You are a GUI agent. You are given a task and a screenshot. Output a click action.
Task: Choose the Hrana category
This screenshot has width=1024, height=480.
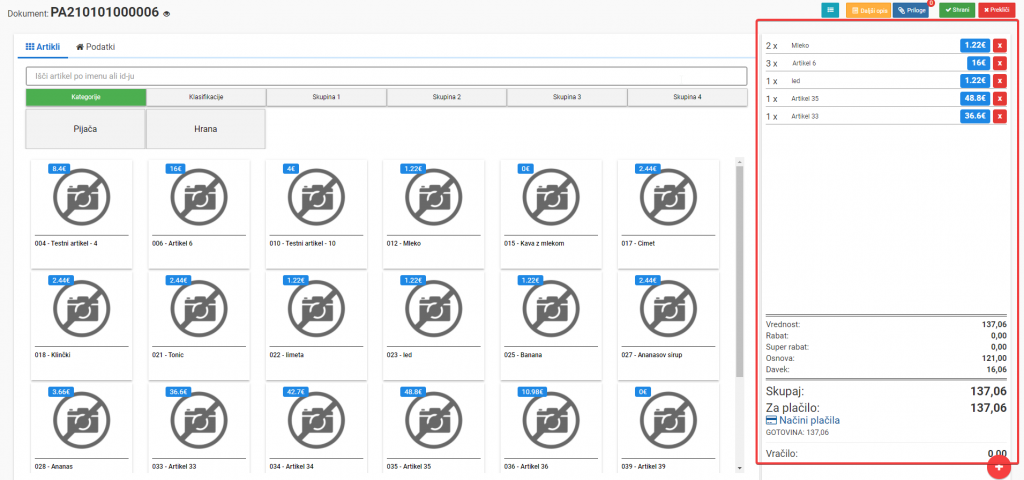click(206, 129)
